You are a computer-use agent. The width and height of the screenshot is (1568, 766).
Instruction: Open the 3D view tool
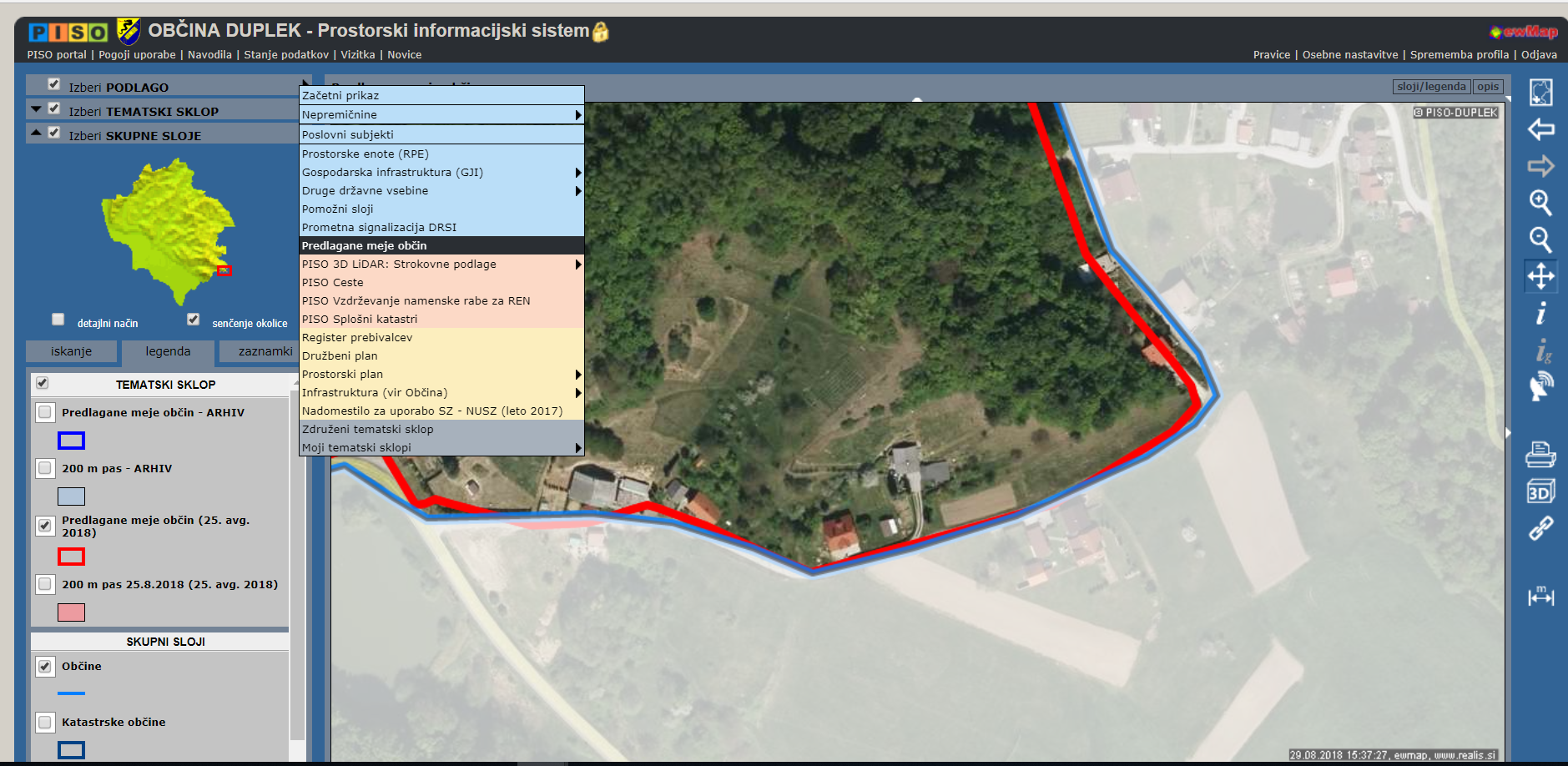1540,491
